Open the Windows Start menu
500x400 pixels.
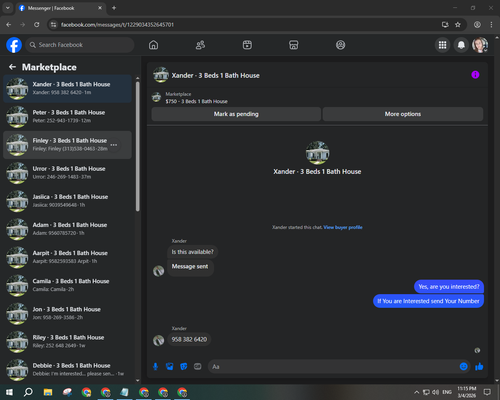(9, 392)
